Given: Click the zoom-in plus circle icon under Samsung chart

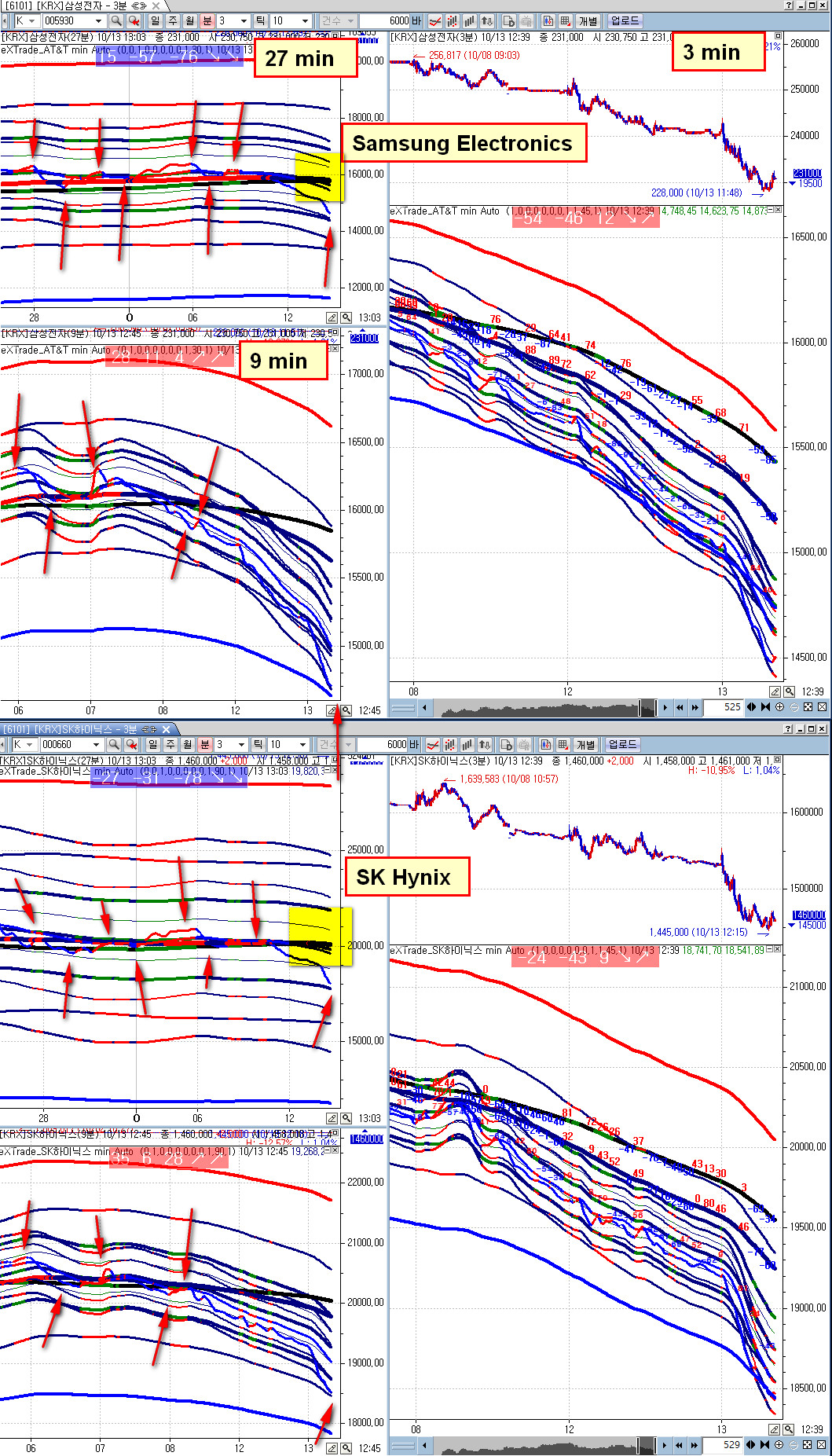Looking at the screenshot, I should [x=779, y=707].
